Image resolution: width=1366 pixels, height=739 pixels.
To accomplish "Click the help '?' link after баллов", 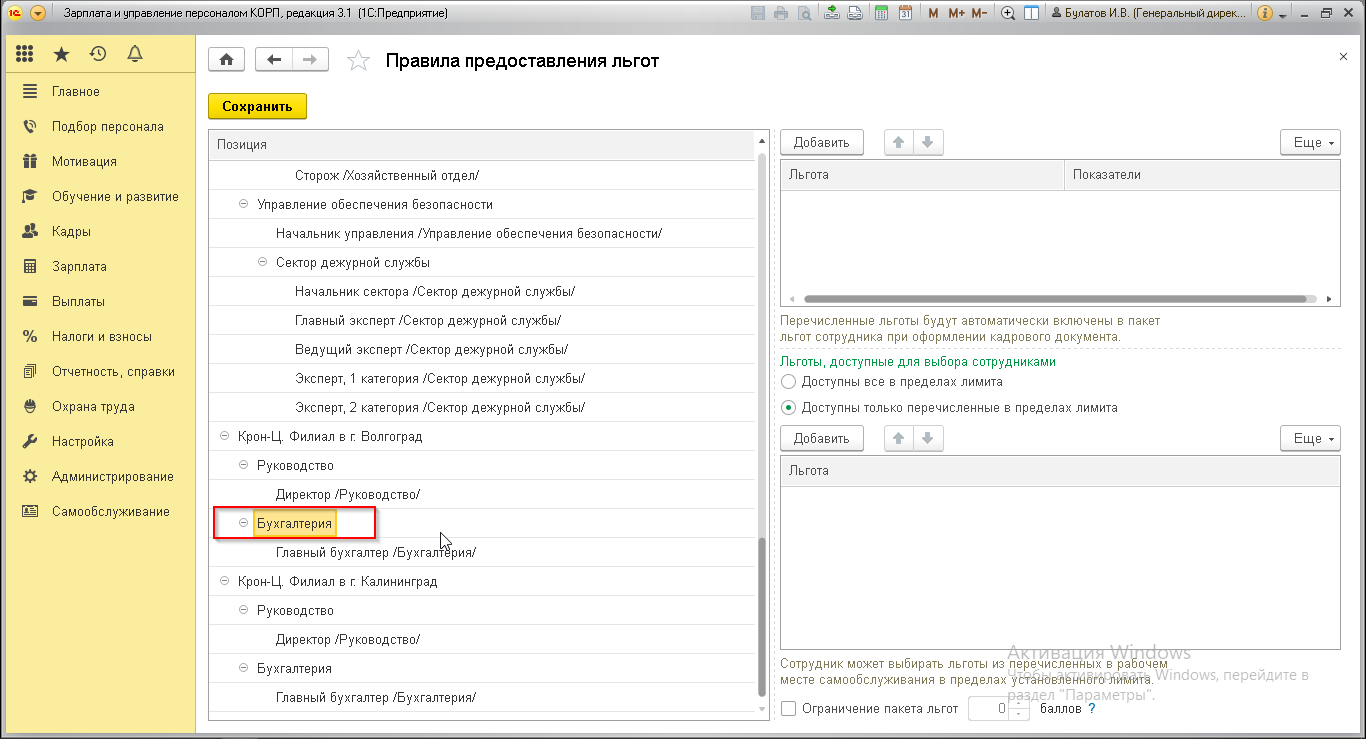I will pyautogui.click(x=1091, y=709).
